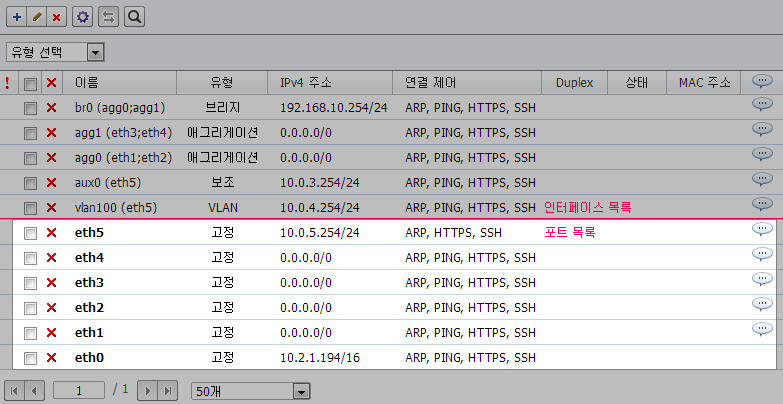The height and width of the screenshot is (404, 783).
Task: Click the pencil edit toolbar icon
Action: [x=37, y=17]
